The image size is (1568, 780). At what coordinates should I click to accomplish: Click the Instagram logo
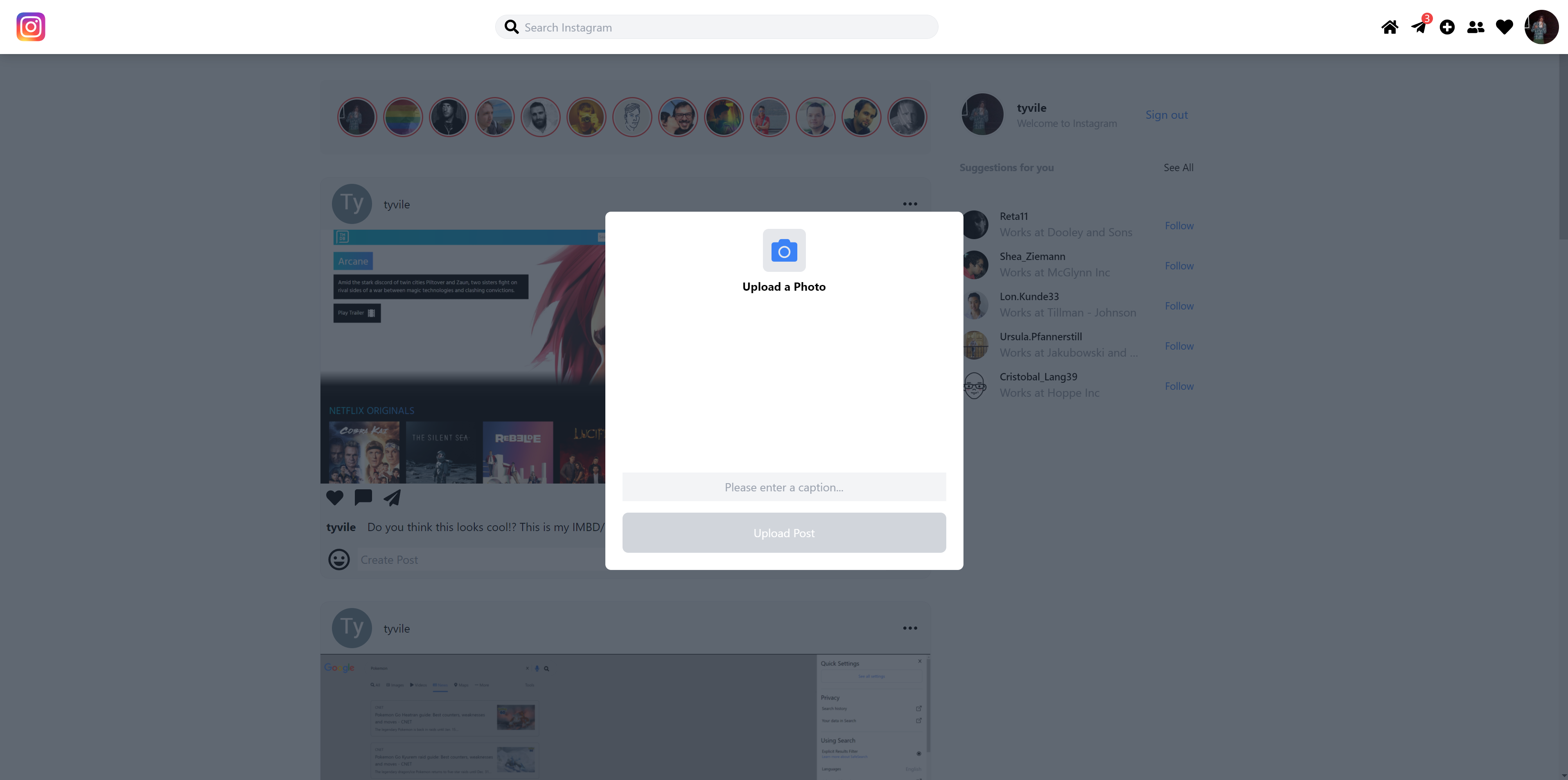[x=30, y=27]
